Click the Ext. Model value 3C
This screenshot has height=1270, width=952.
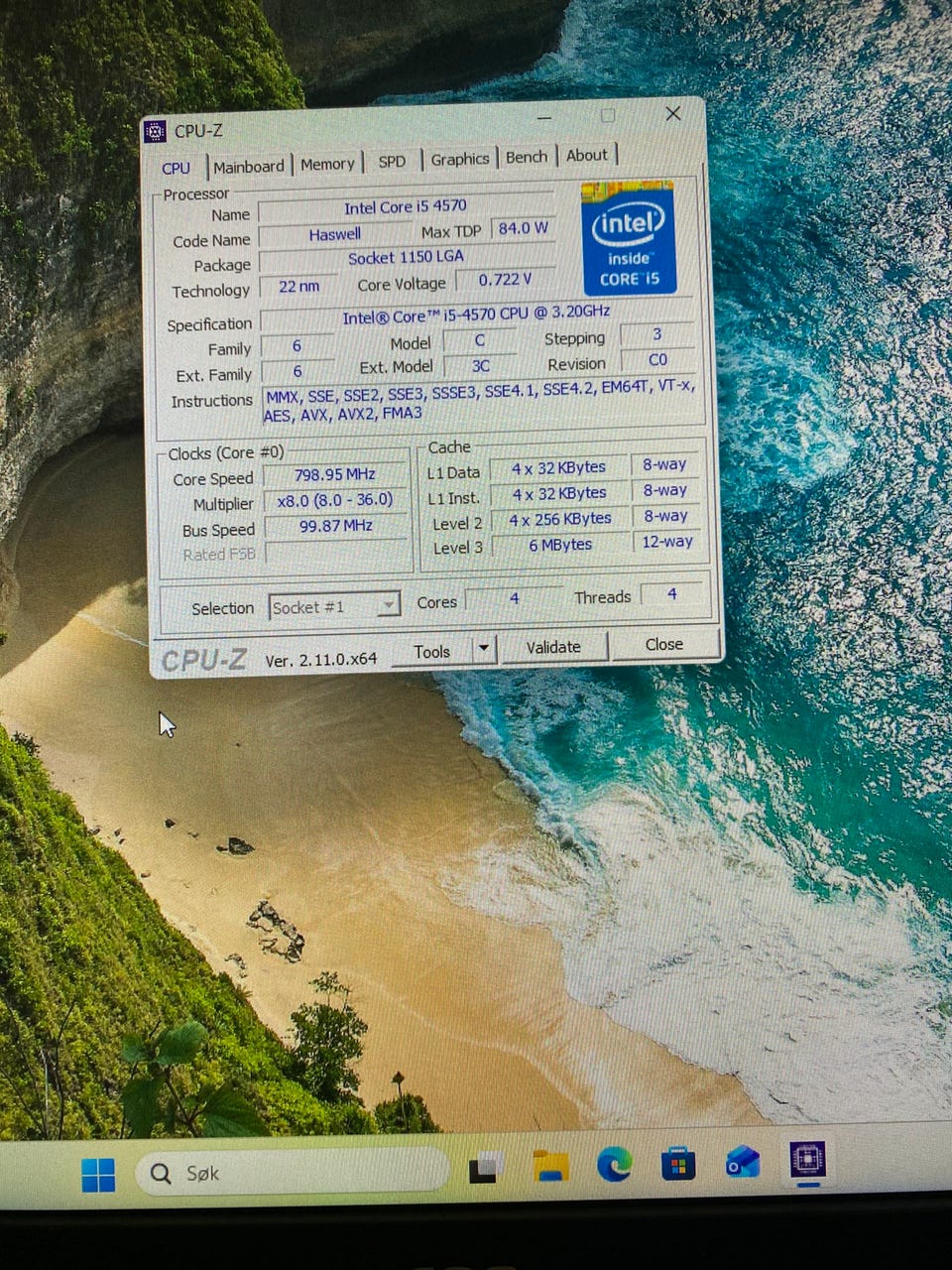pyautogui.click(x=481, y=366)
